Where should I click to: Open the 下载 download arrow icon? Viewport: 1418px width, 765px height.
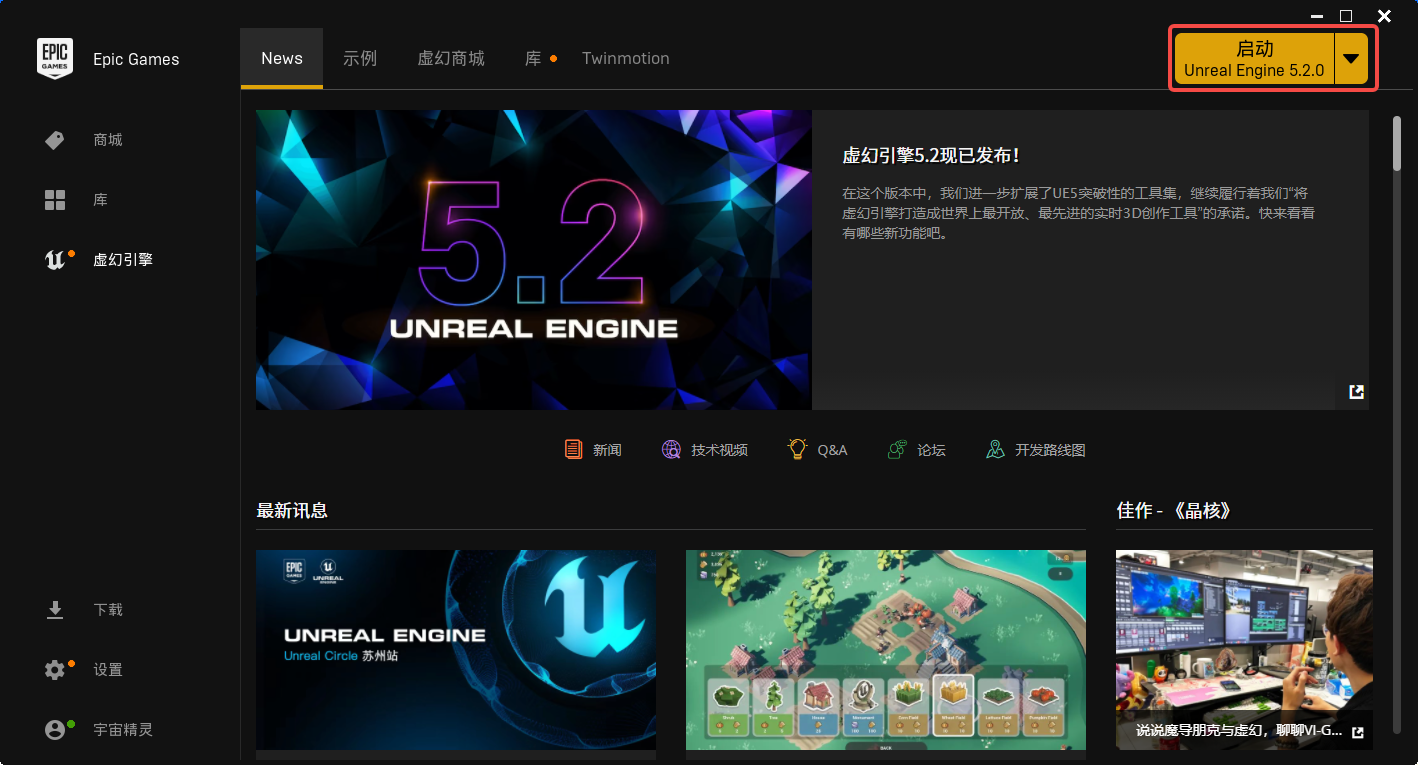(55, 610)
